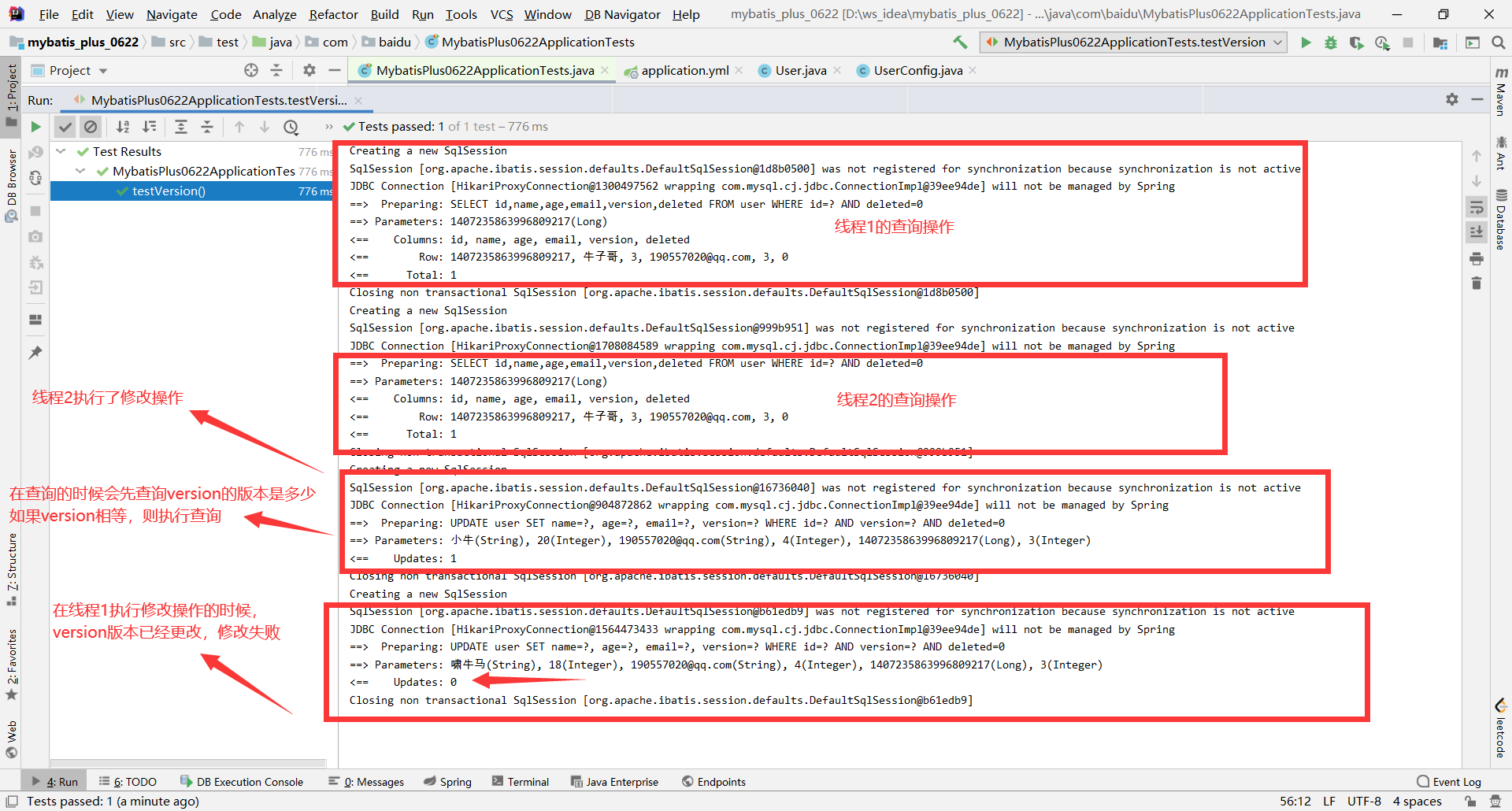
Task: Open the DB Navigator menu
Action: [622, 14]
